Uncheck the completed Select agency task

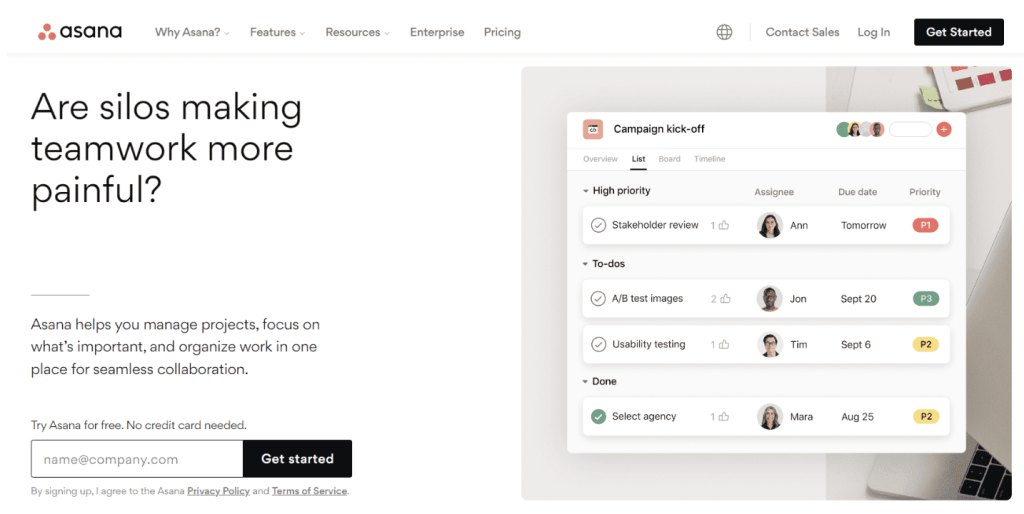pyautogui.click(x=598, y=417)
